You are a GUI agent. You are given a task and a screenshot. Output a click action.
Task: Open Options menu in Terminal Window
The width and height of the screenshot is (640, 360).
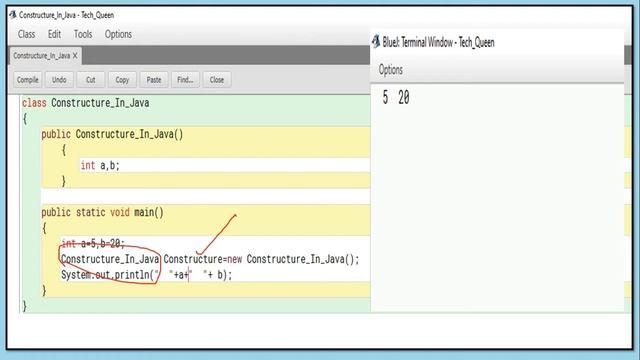391,70
